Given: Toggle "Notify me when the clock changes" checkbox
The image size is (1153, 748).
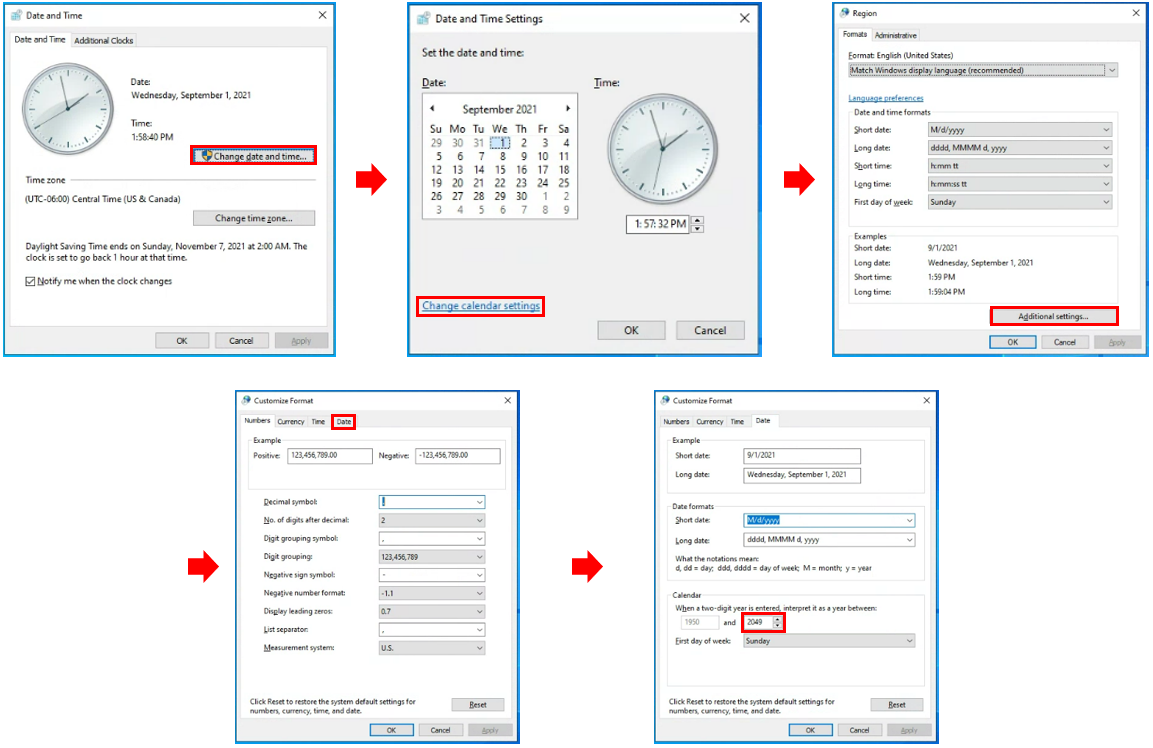Looking at the screenshot, I should click(x=31, y=282).
